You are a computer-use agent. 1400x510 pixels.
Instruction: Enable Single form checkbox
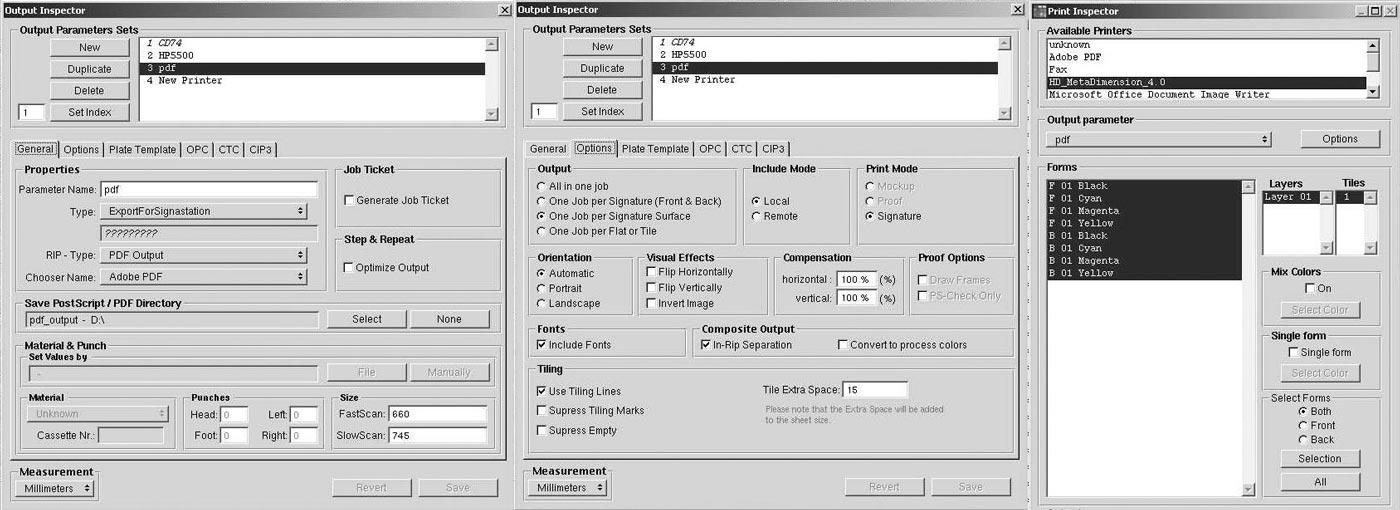click(x=1294, y=352)
